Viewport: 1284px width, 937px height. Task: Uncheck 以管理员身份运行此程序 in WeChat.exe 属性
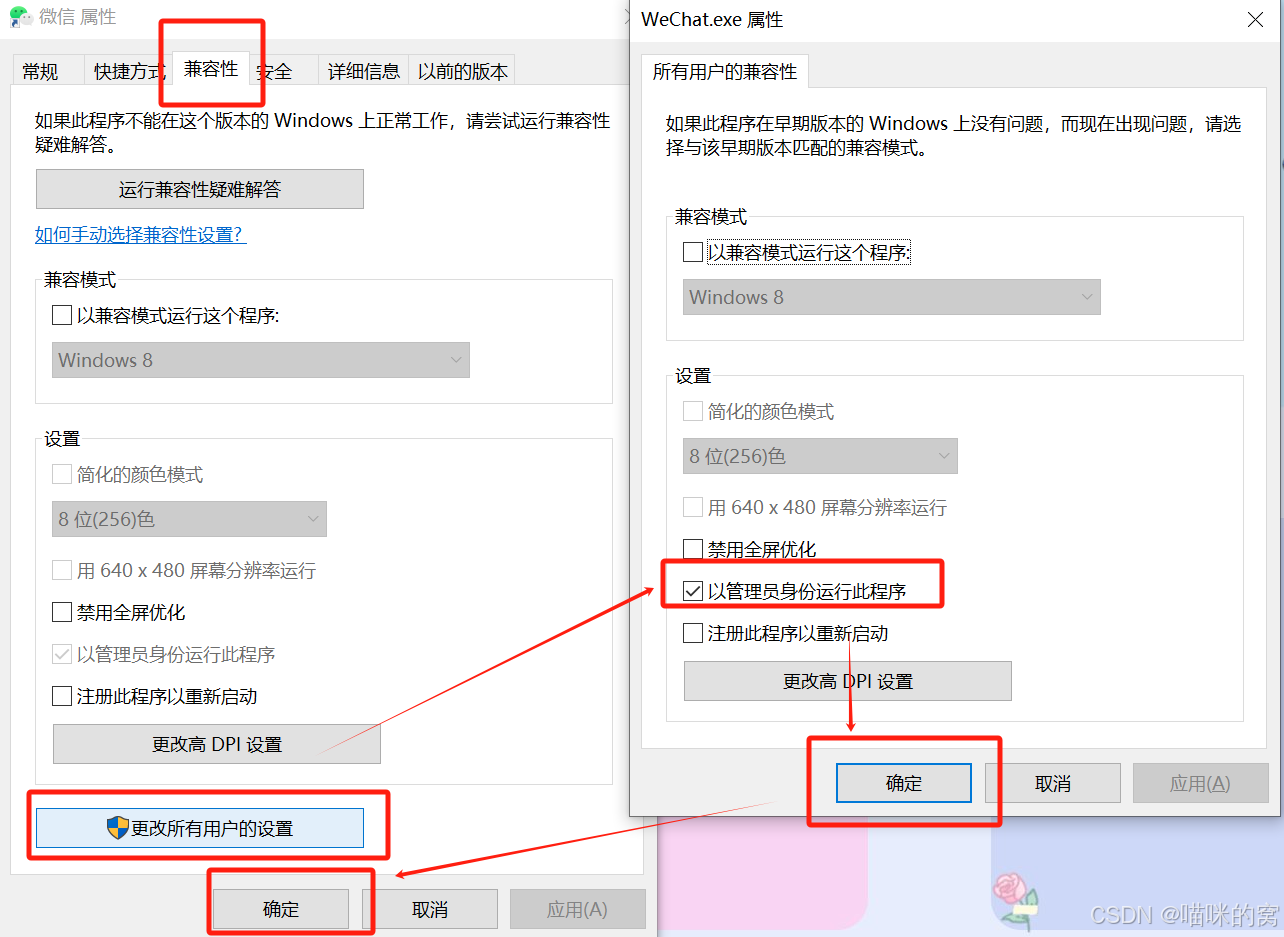pyautogui.click(x=693, y=592)
